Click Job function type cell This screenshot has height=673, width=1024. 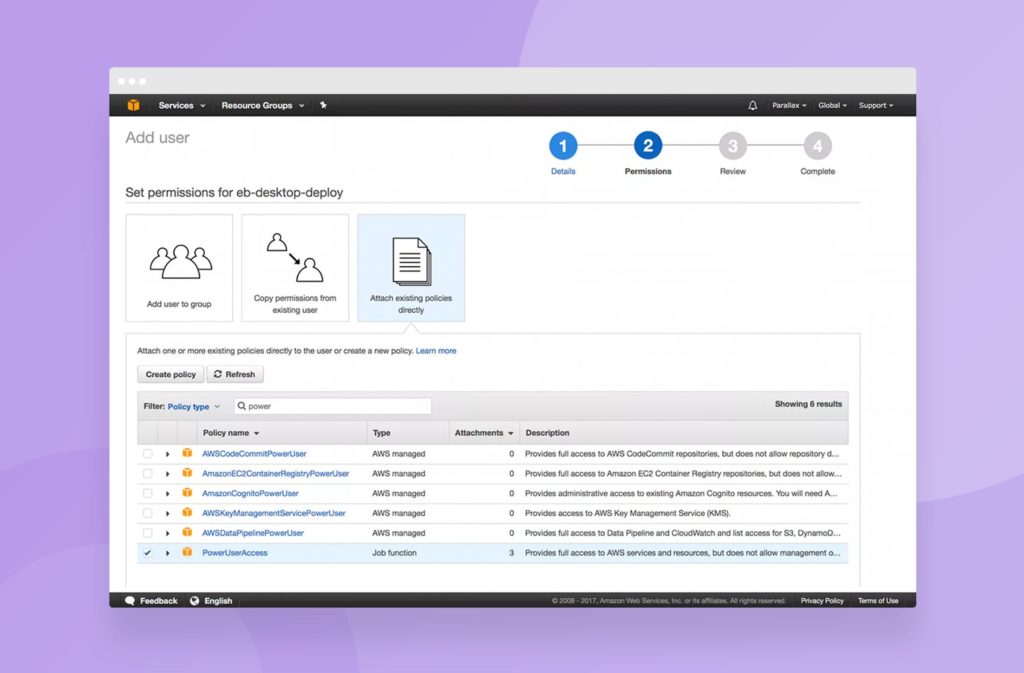pyautogui.click(x=394, y=553)
